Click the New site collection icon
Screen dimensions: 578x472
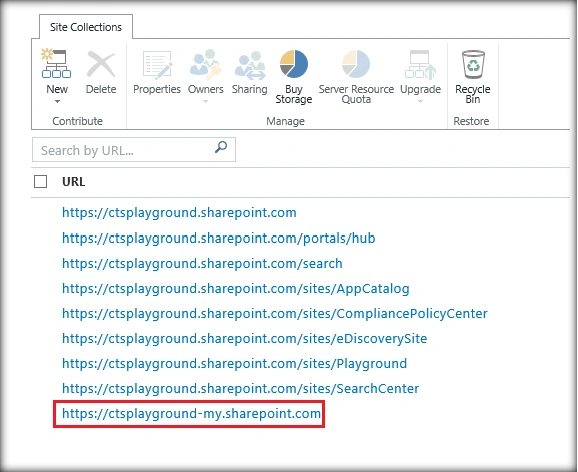point(56,64)
